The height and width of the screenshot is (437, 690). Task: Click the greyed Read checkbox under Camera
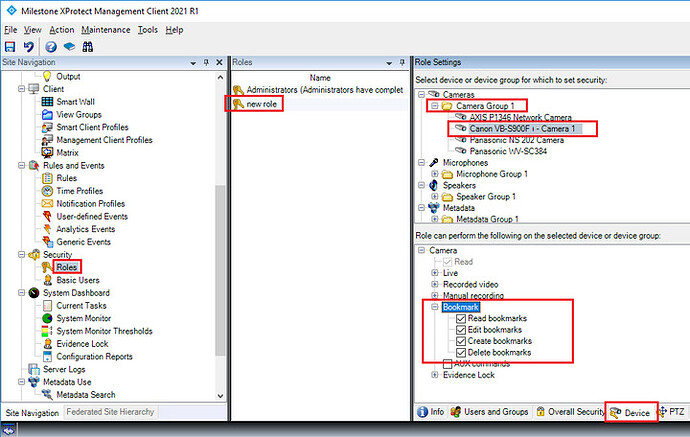pos(448,262)
